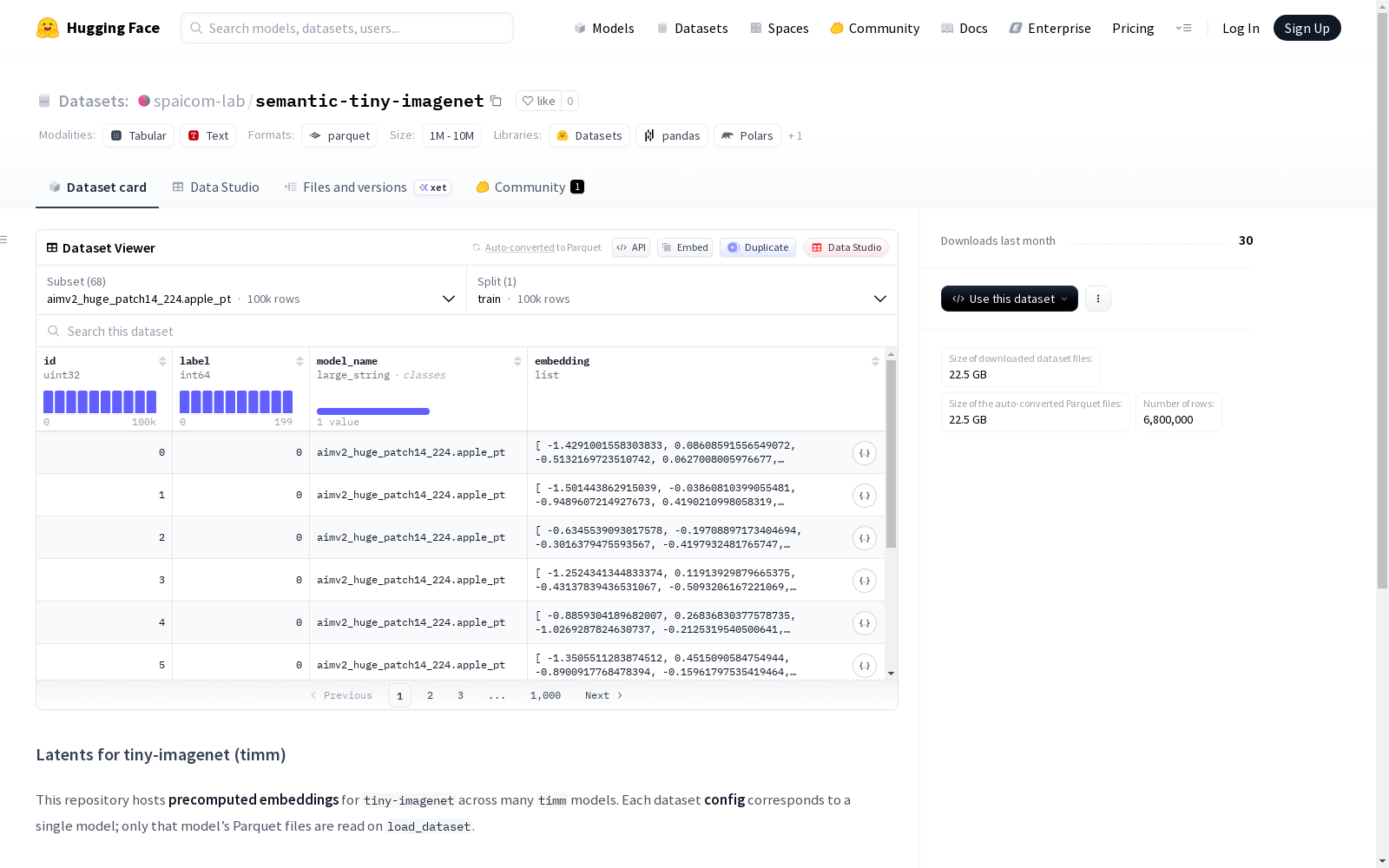Click the Datasets: breadcrumb link
The image size is (1389, 868).
94,101
